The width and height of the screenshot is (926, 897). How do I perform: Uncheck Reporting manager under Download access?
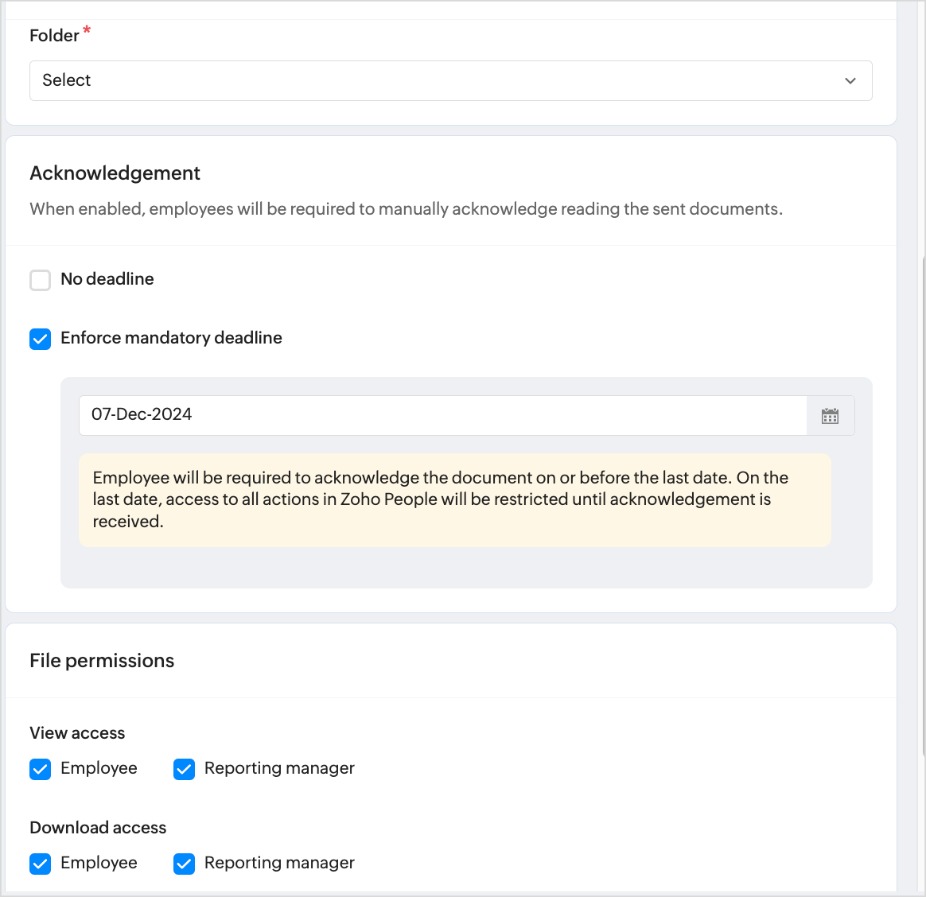pos(184,863)
